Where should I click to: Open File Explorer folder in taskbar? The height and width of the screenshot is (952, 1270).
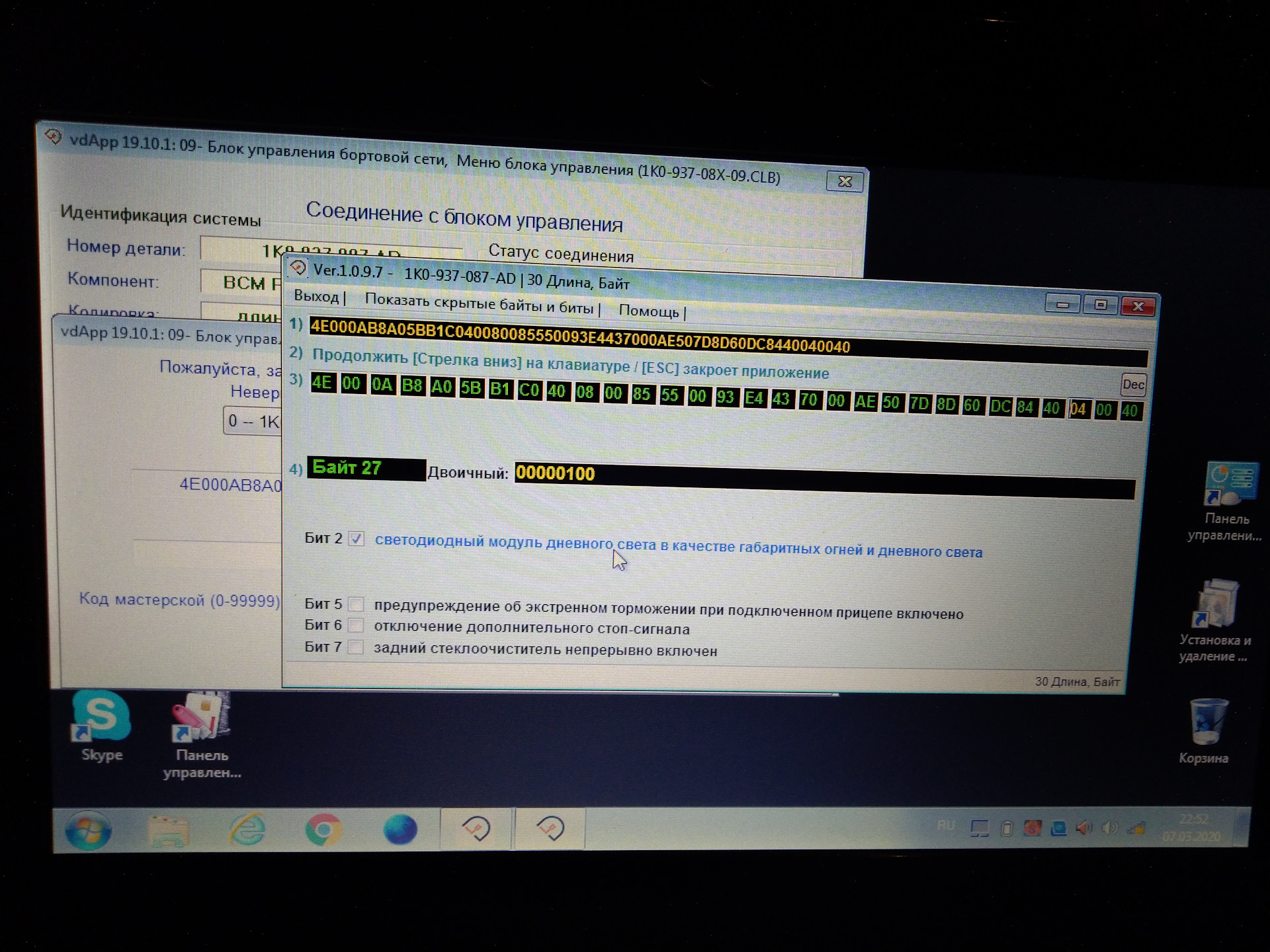point(169,831)
